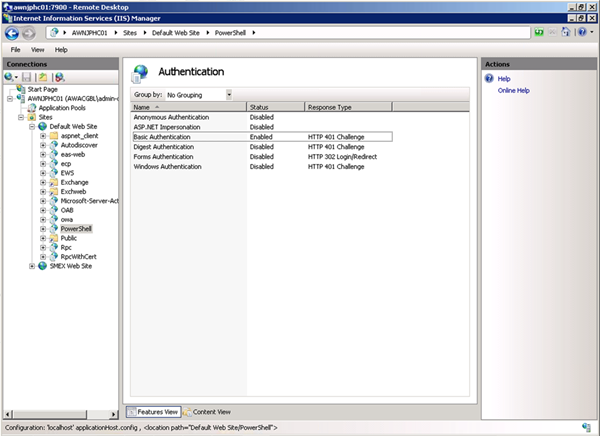Select Exchweb in the Connections tree
This screenshot has width=600, height=436.
tap(73, 192)
